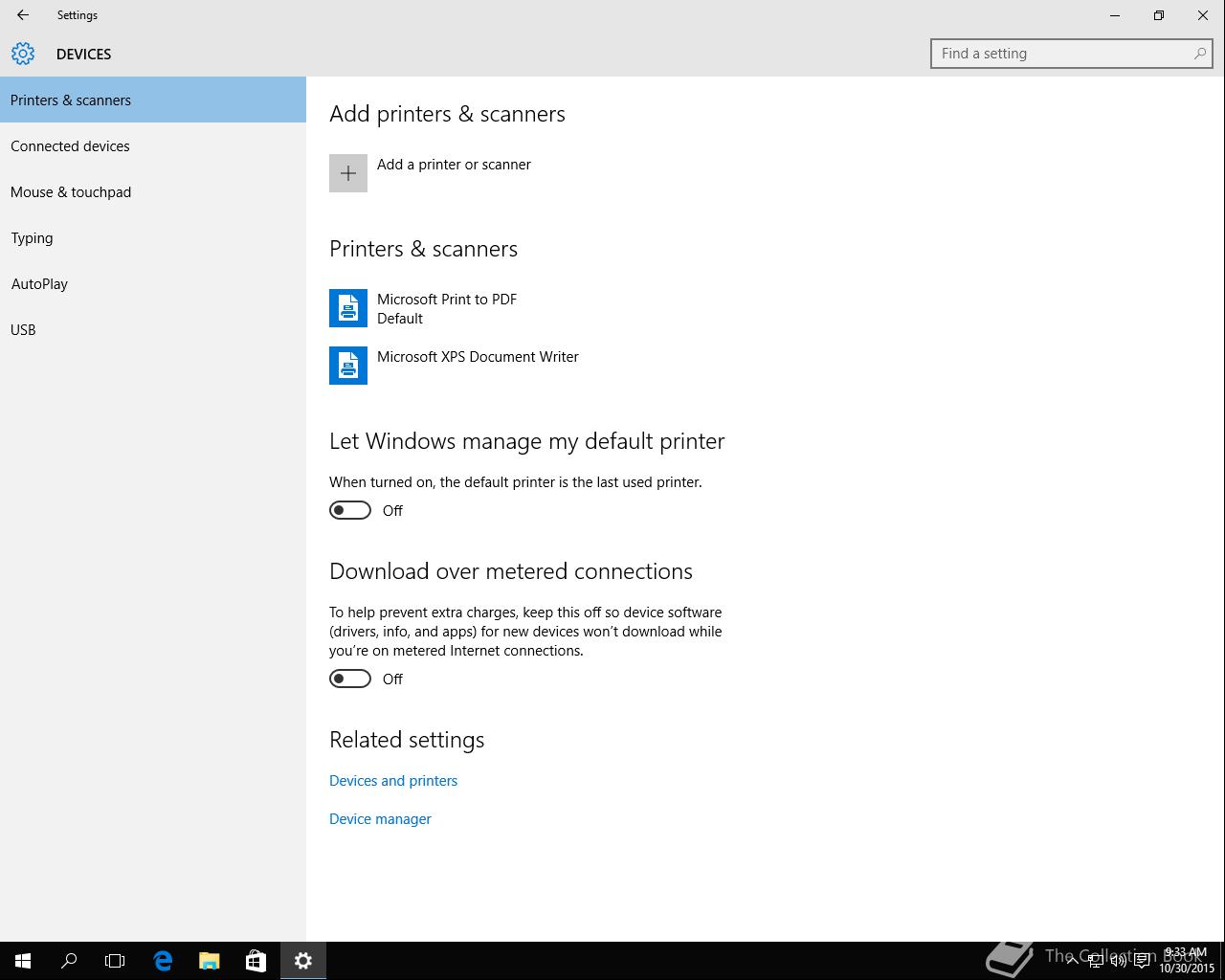This screenshot has width=1225, height=980.
Task: Select the Microsoft XPS Document Writer icon
Action: [x=348, y=366]
